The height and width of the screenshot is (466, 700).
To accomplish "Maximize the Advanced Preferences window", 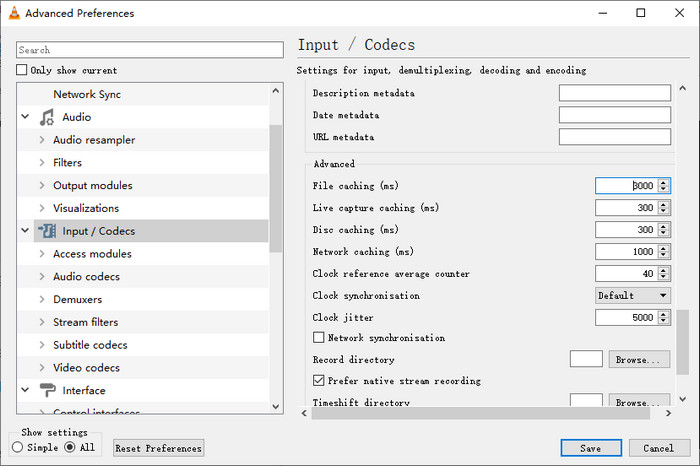I will [641, 13].
